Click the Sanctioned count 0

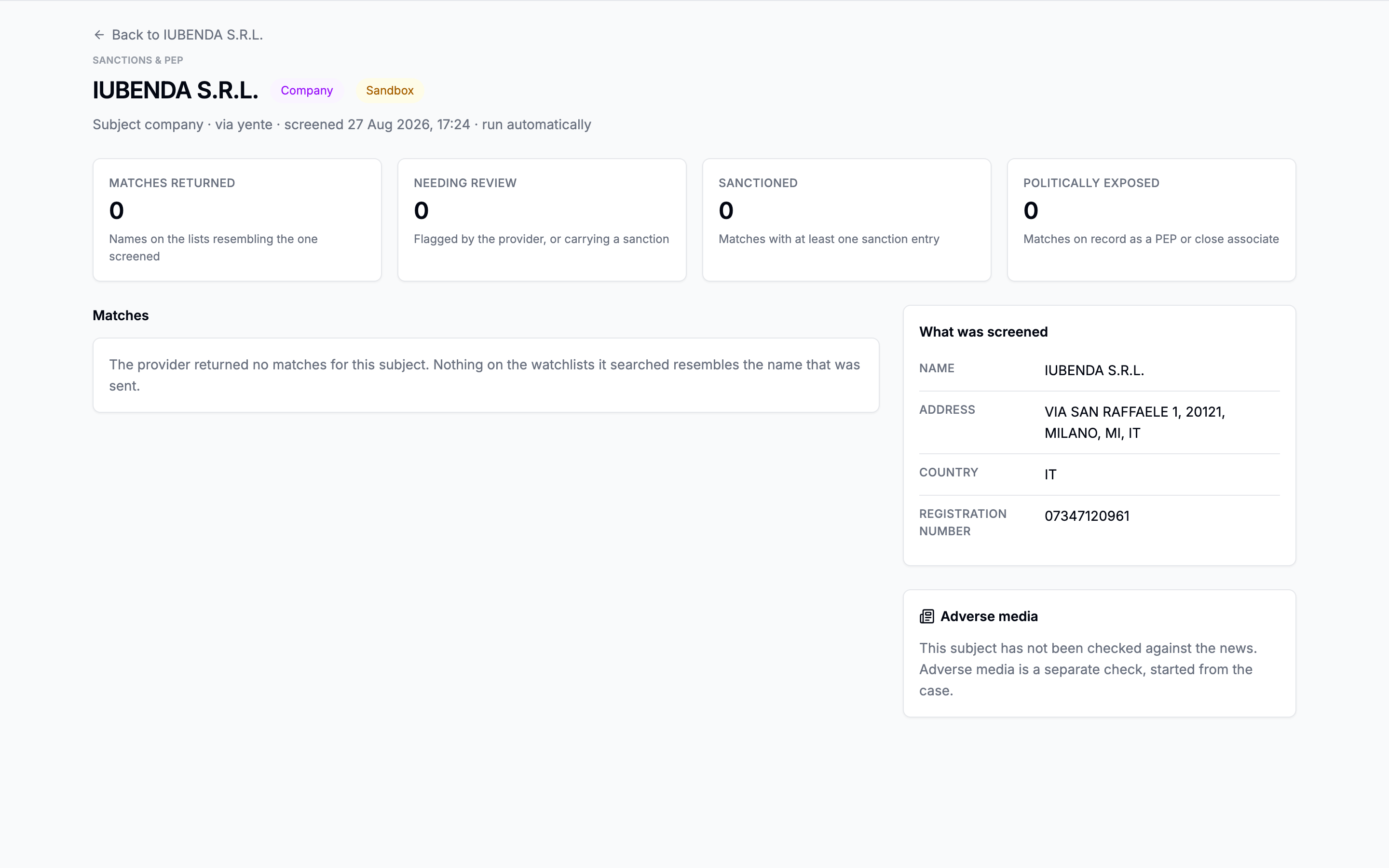[726, 211]
